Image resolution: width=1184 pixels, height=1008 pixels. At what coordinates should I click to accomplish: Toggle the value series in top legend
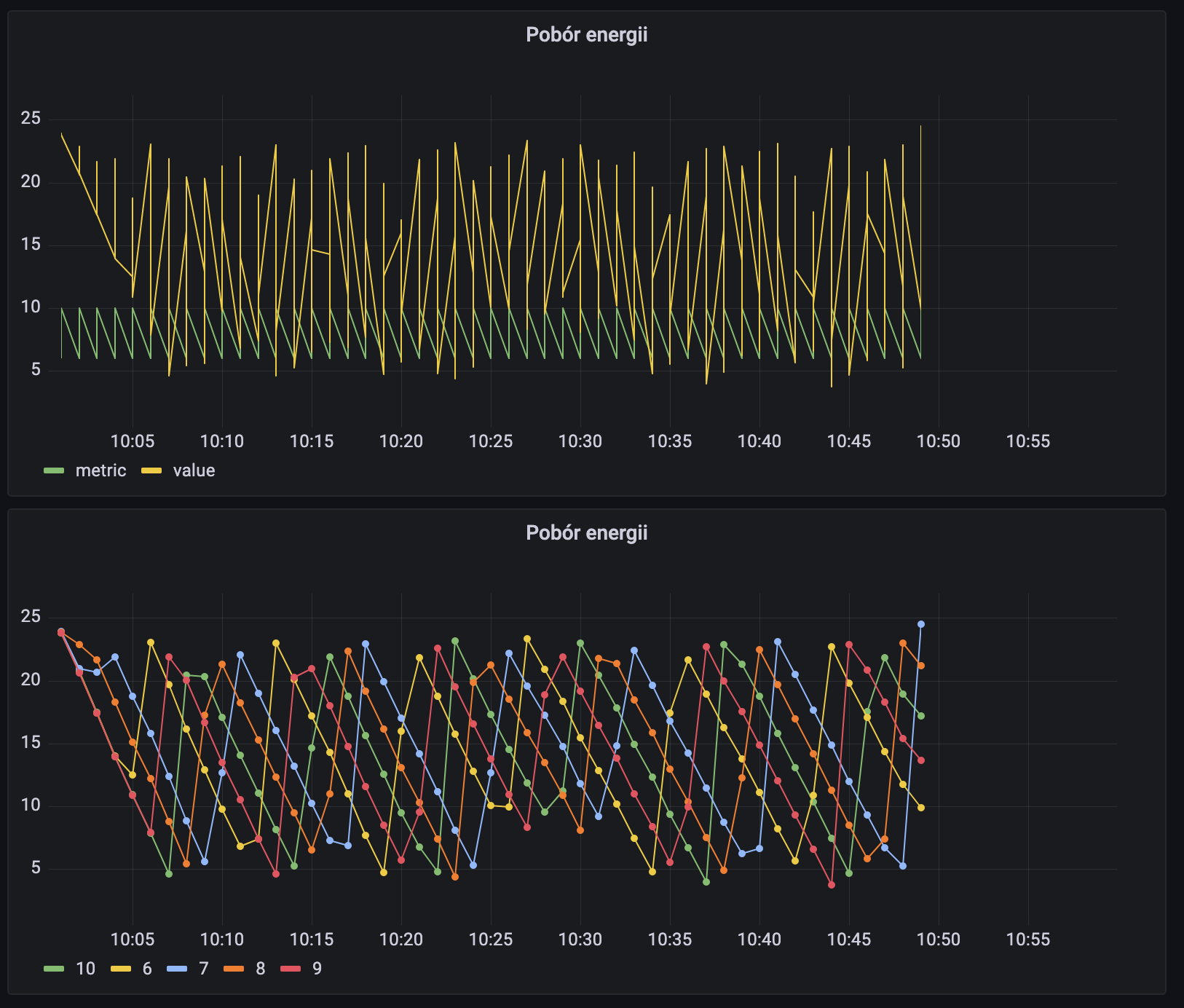(194, 470)
